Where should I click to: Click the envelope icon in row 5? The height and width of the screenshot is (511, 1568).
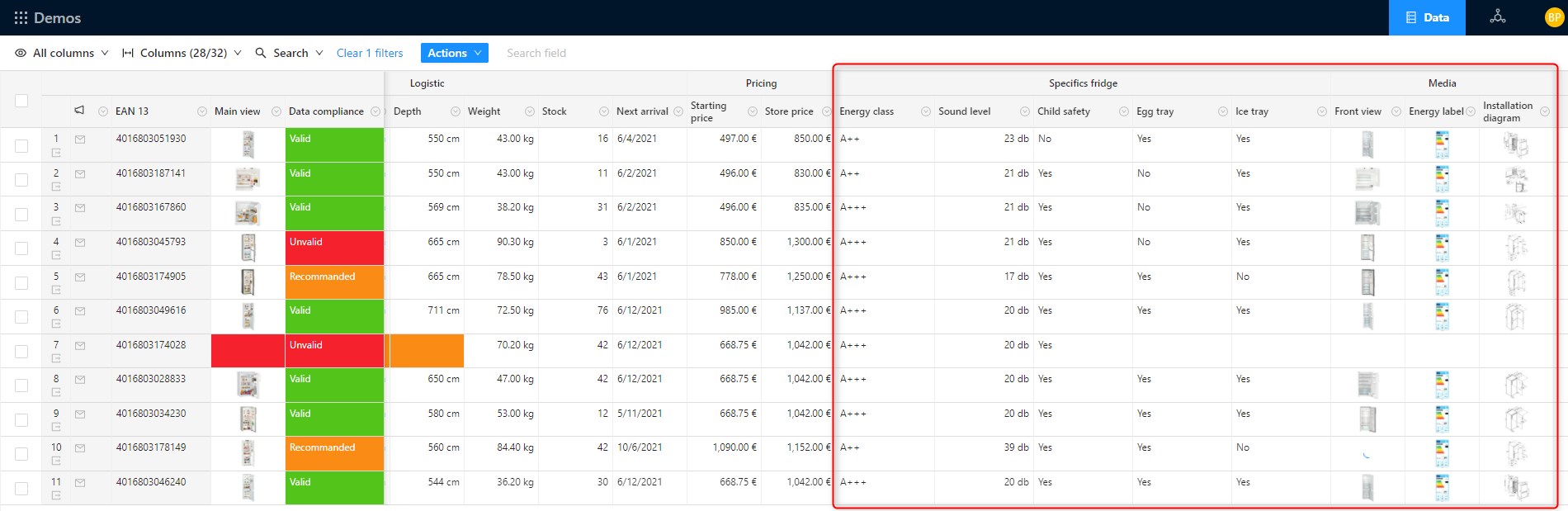tap(80, 277)
